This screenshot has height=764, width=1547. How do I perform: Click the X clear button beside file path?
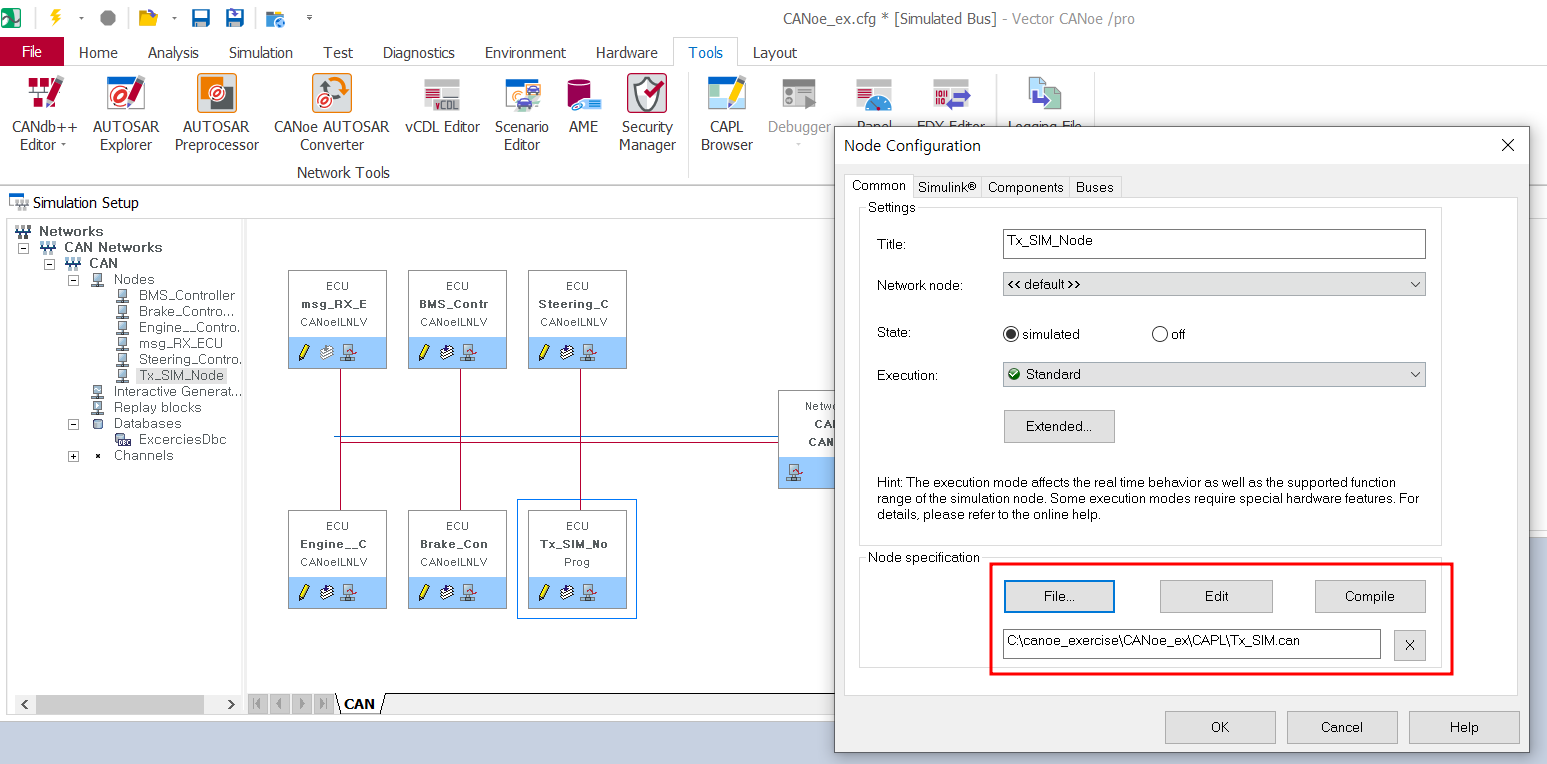point(1409,645)
